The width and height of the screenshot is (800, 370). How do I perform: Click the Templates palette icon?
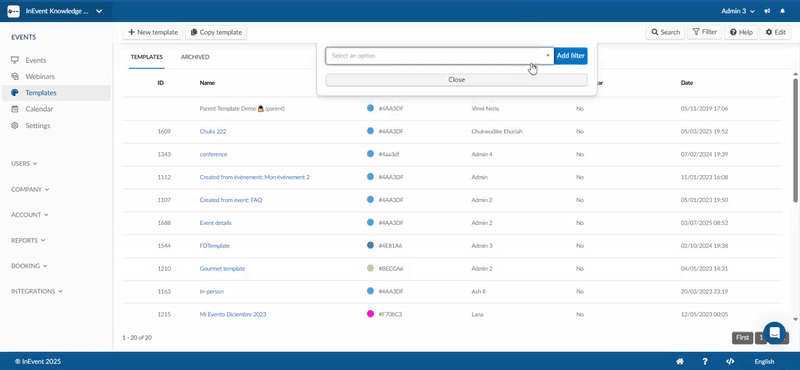[15, 93]
